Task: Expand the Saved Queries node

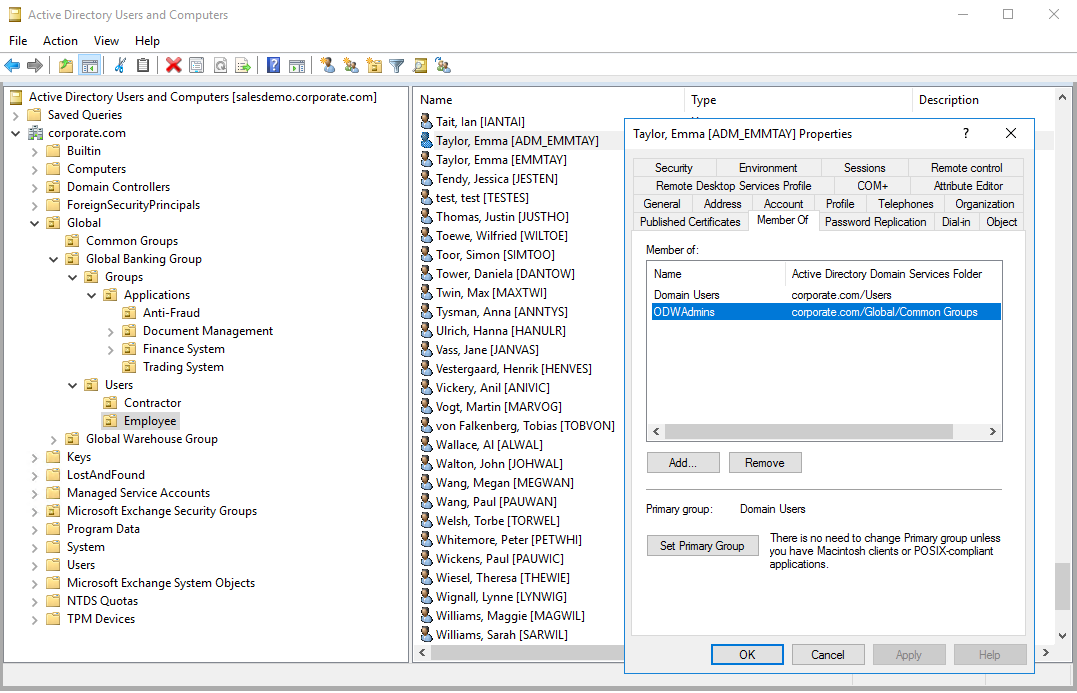Action: [15, 115]
